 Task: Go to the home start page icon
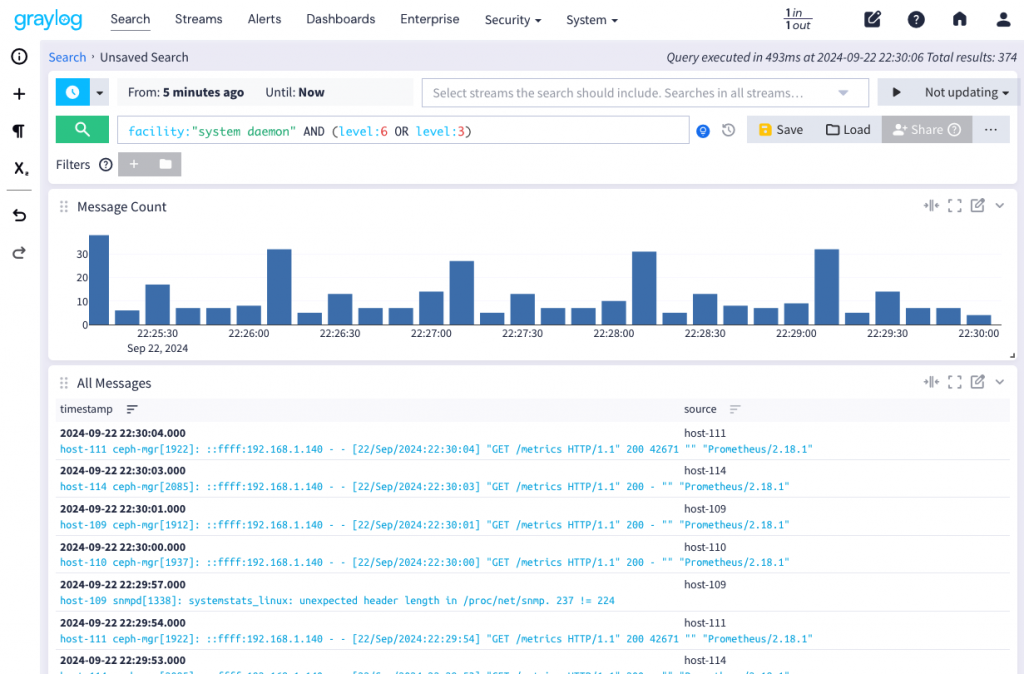(959, 20)
